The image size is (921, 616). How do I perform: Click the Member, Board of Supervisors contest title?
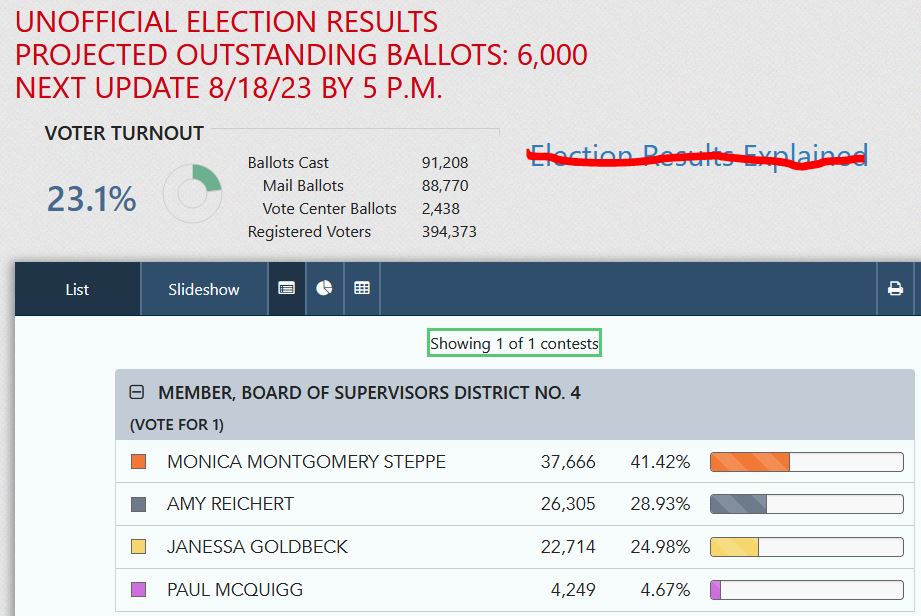369,393
